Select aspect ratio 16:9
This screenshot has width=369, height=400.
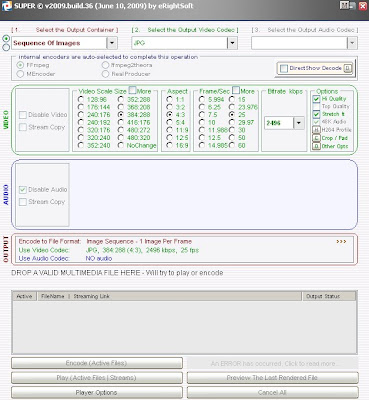(169, 145)
